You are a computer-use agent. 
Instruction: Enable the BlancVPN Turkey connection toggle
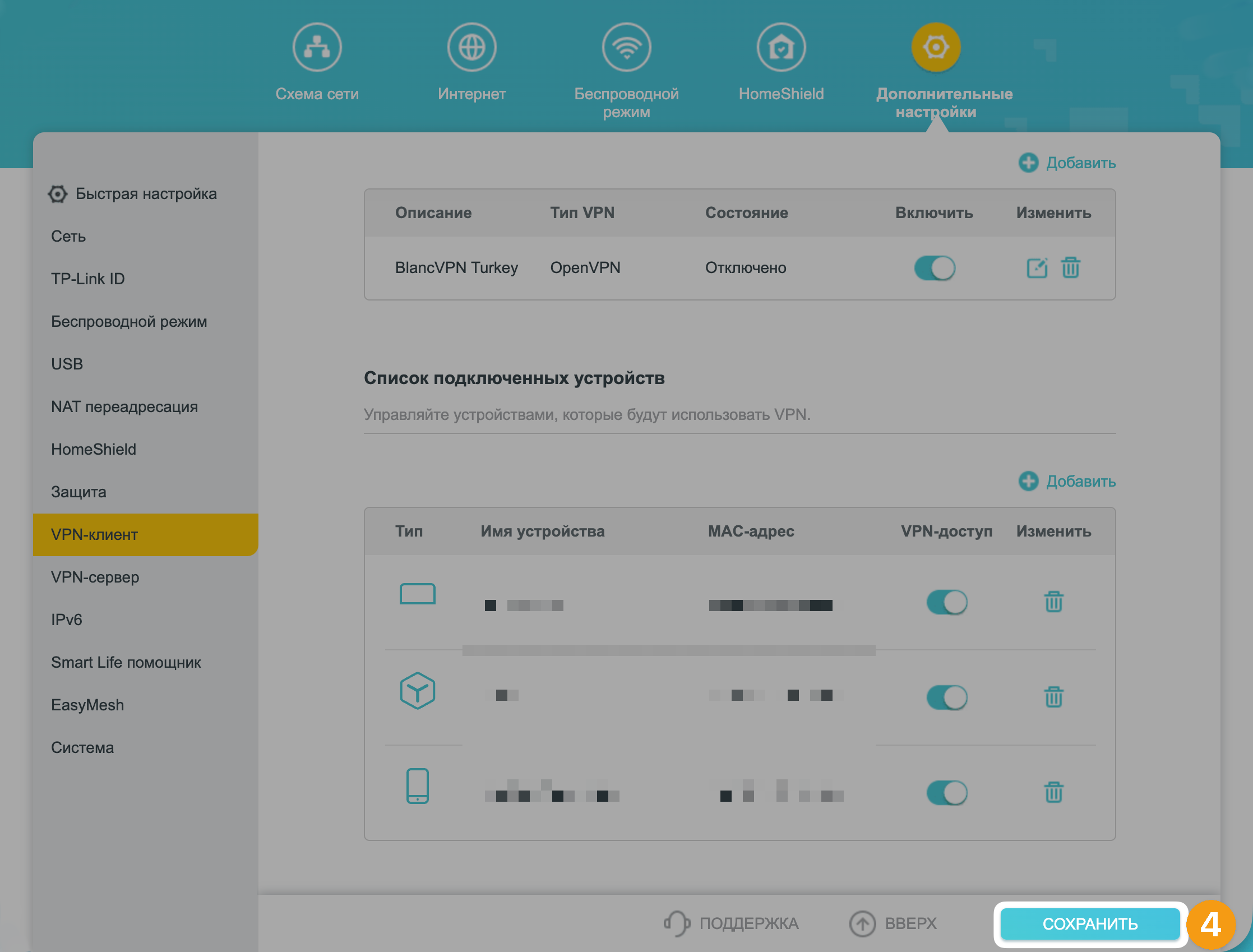934,267
